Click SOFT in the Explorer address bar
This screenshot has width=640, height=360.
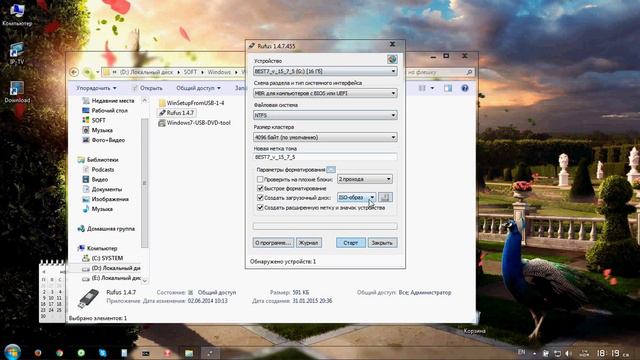pyautogui.click(x=190, y=72)
